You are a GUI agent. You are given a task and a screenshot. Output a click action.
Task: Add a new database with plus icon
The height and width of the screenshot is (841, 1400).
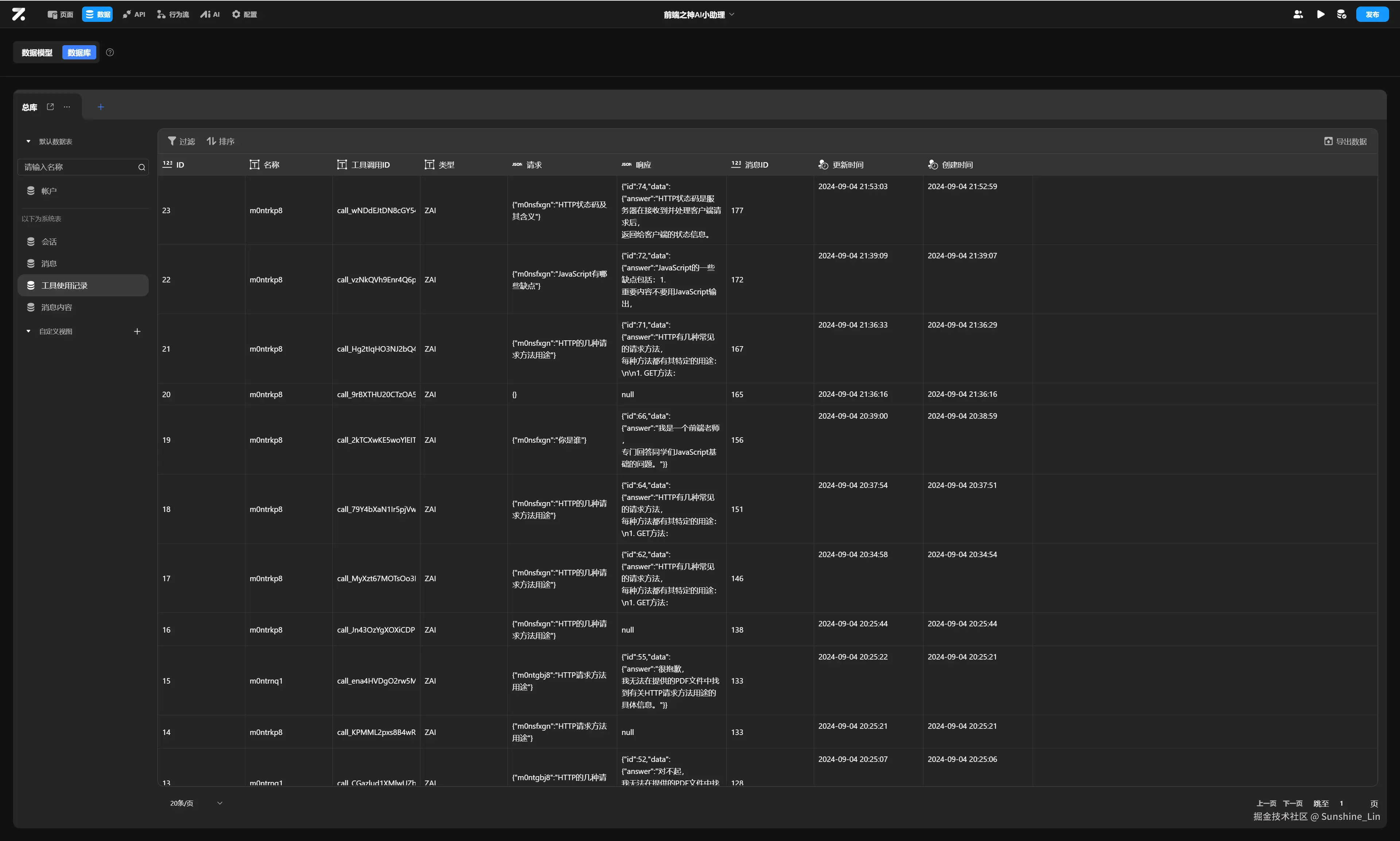coord(100,106)
